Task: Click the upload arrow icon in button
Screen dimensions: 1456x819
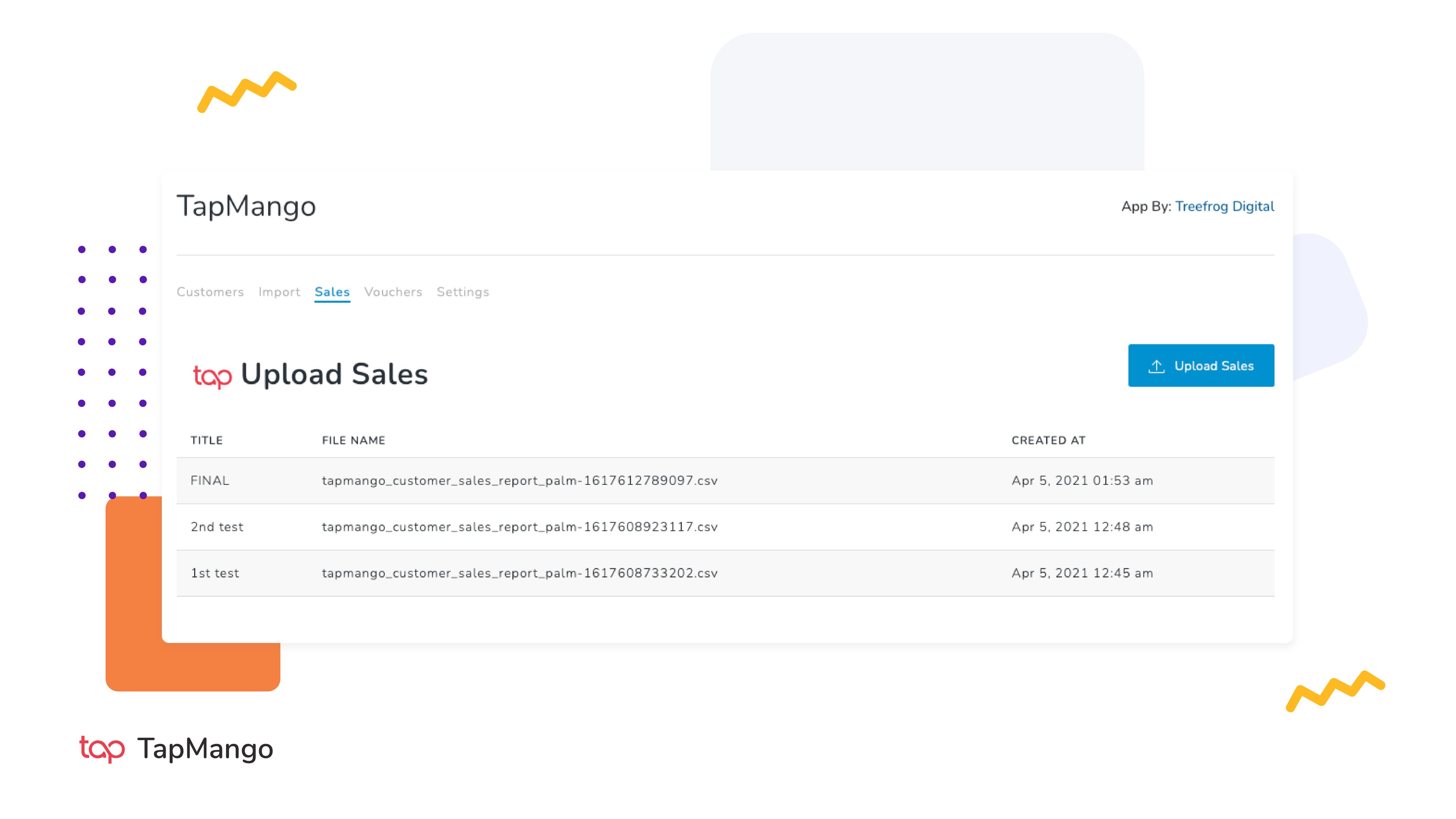Action: (x=1156, y=366)
